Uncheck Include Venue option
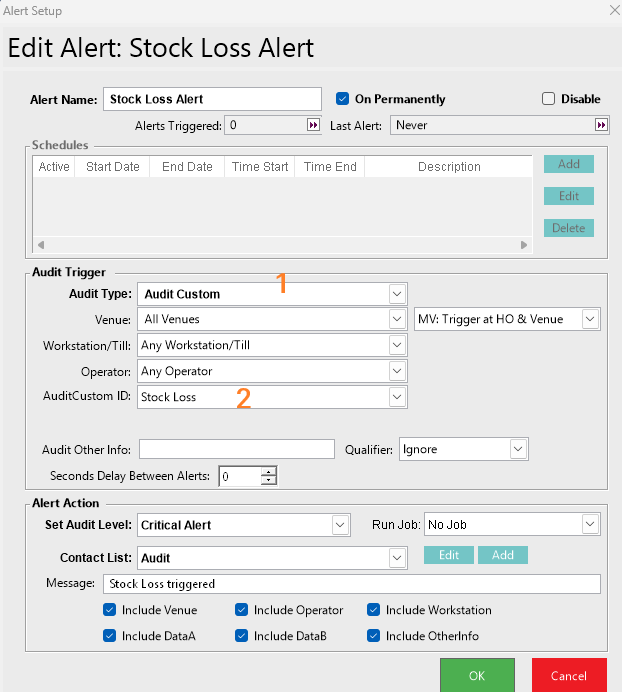Image resolution: width=622 pixels, height=692 pixels. click(109, 610)
